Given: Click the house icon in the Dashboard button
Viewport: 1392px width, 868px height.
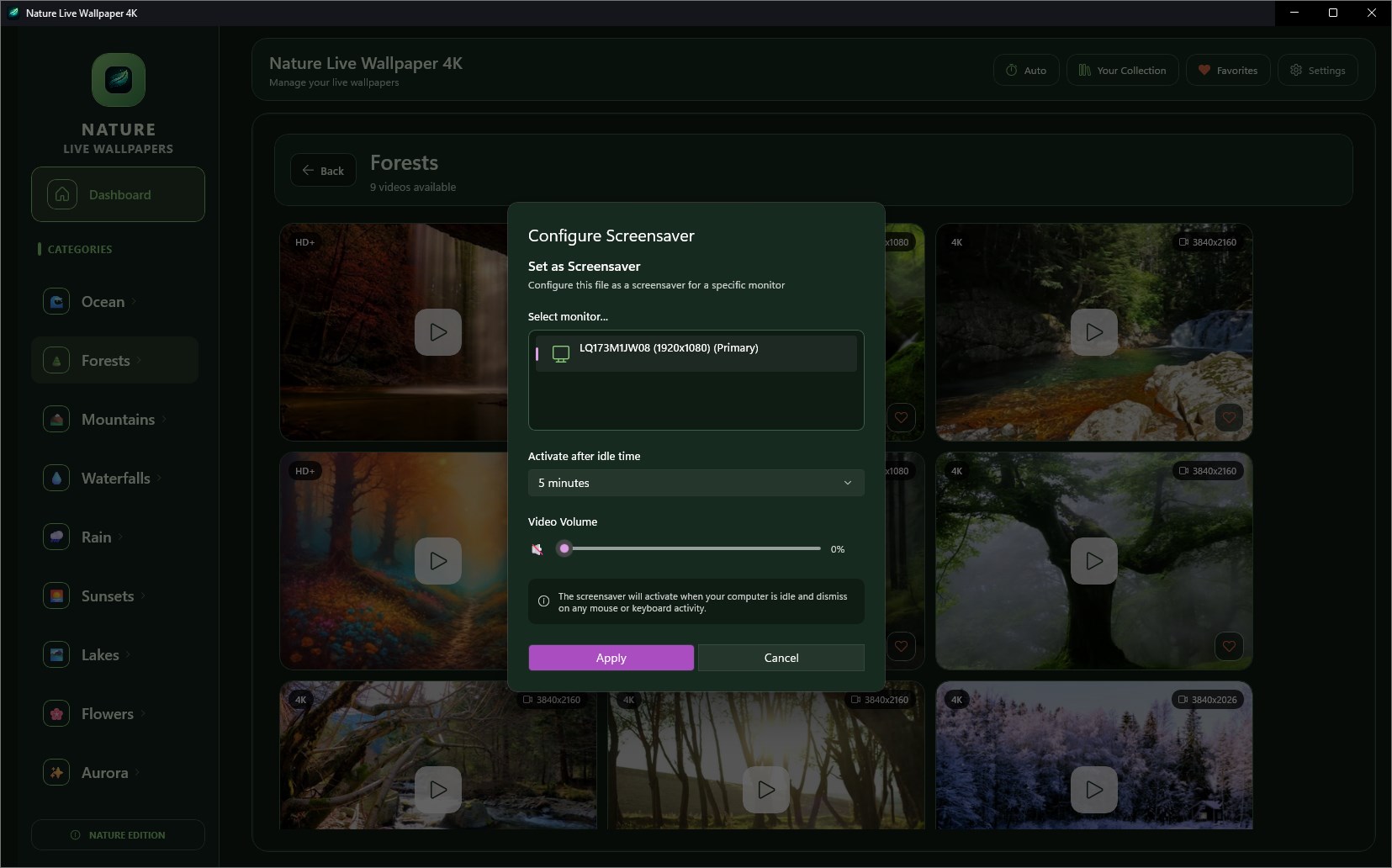Looking at the screenshot, I should pyautogui.click(x=62, y=194).
